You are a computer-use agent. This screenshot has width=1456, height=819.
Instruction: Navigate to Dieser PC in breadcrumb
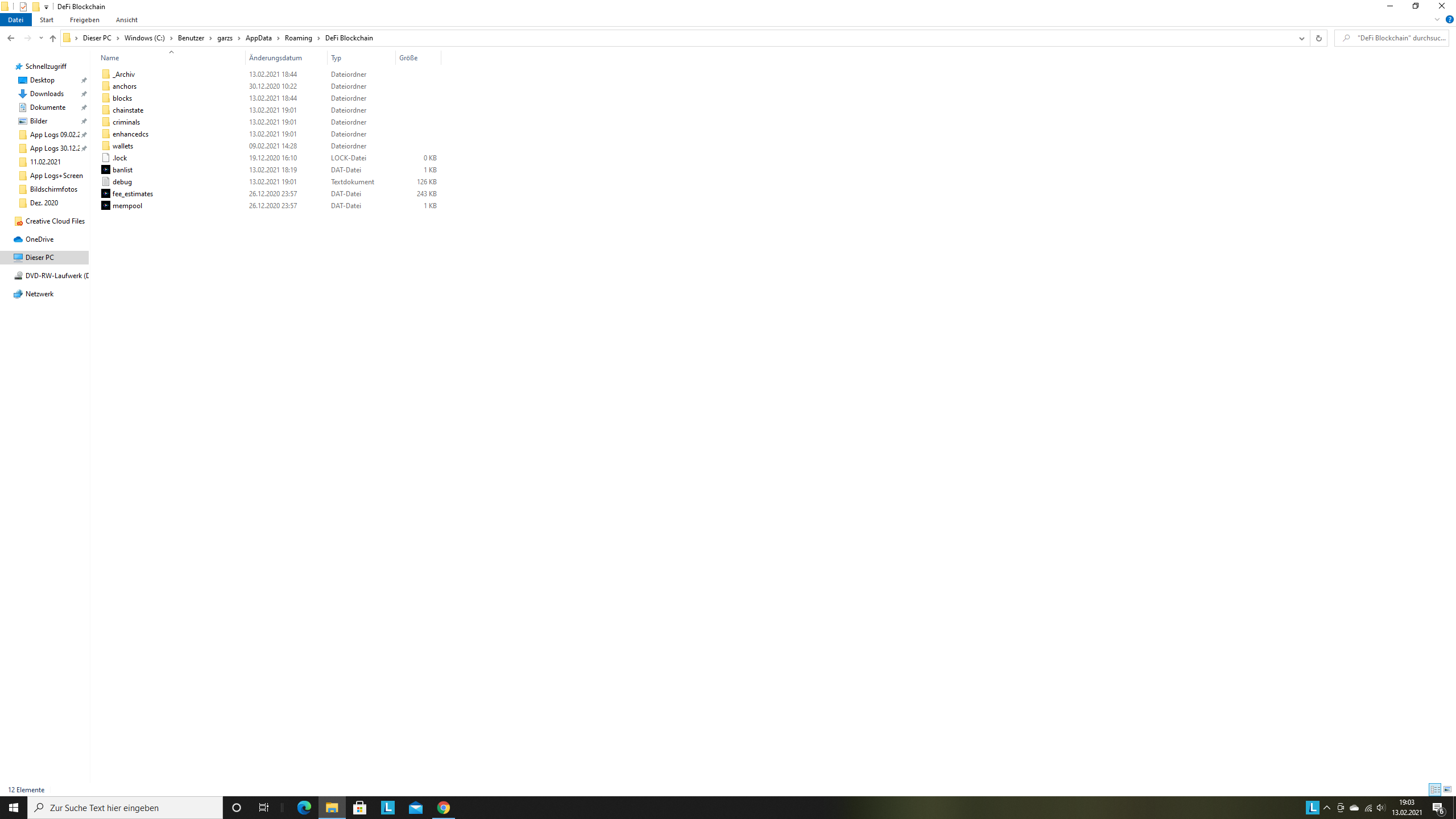[97, 38]
